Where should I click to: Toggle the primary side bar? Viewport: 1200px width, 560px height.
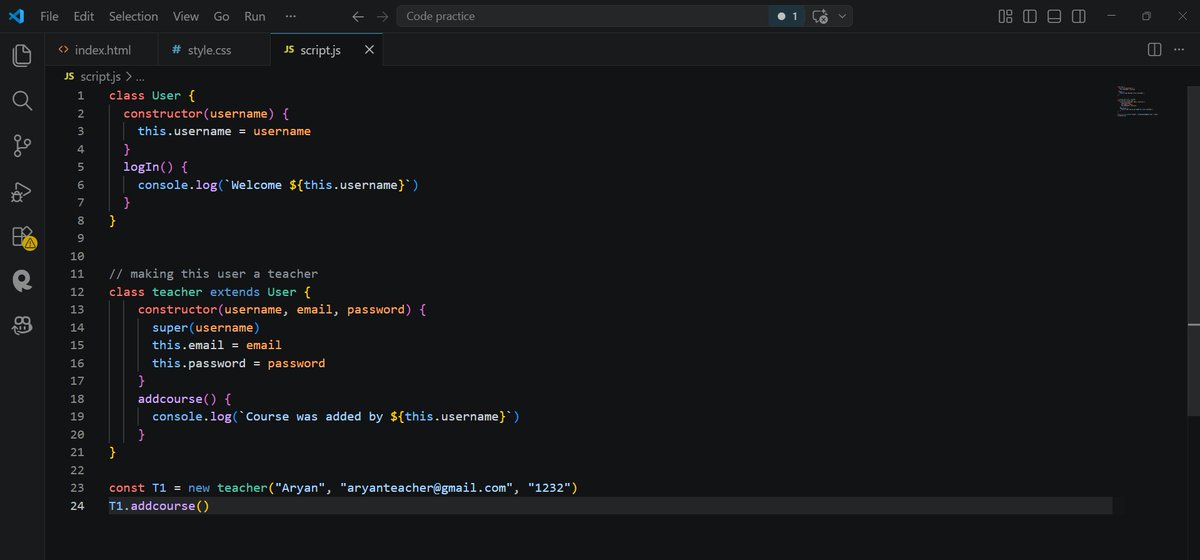[x=1030, y=16]
